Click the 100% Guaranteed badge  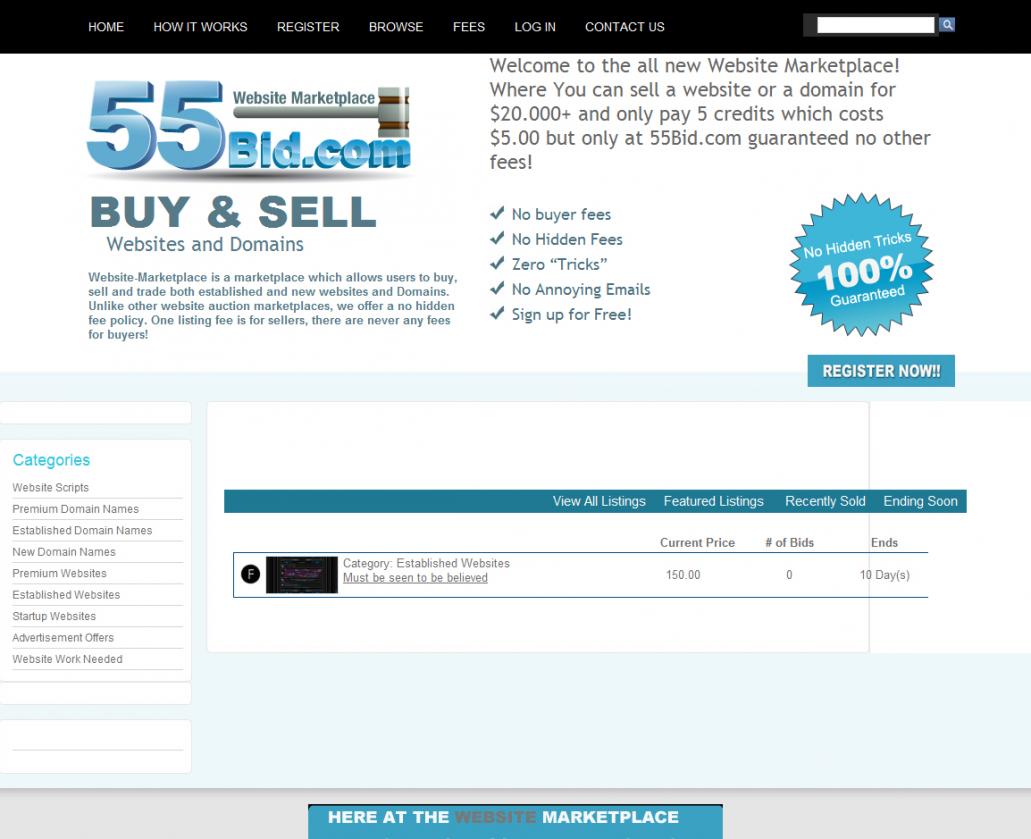[x=861, y=265]
